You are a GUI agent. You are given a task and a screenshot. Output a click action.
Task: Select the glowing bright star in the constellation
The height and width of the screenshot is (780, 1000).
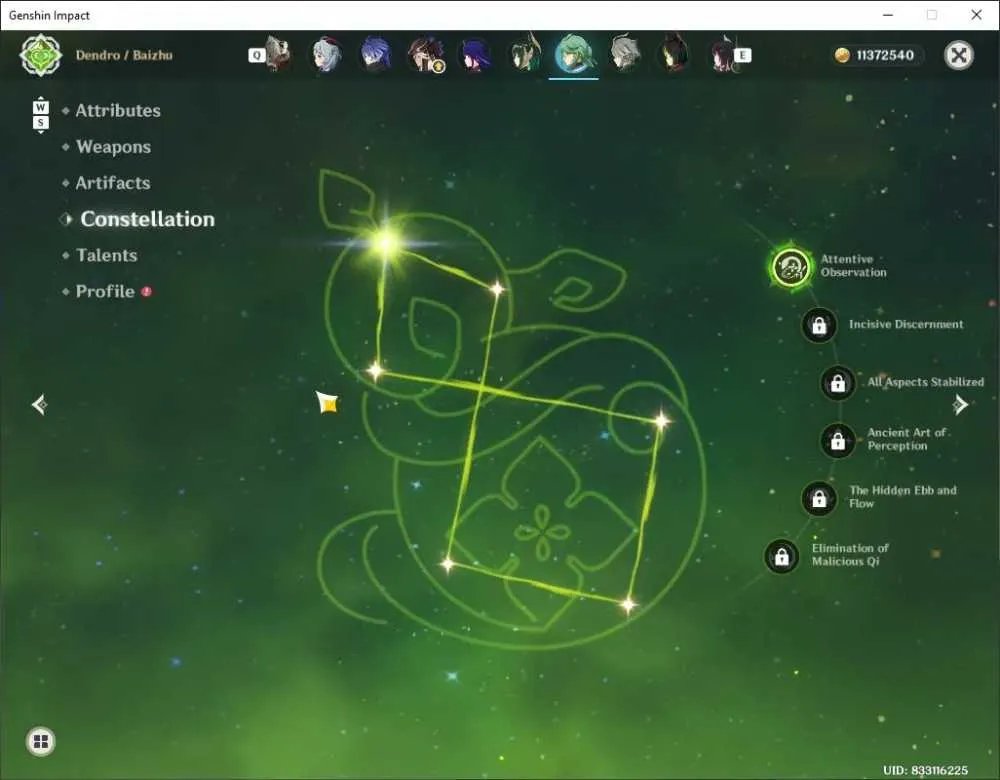point(386,242)
